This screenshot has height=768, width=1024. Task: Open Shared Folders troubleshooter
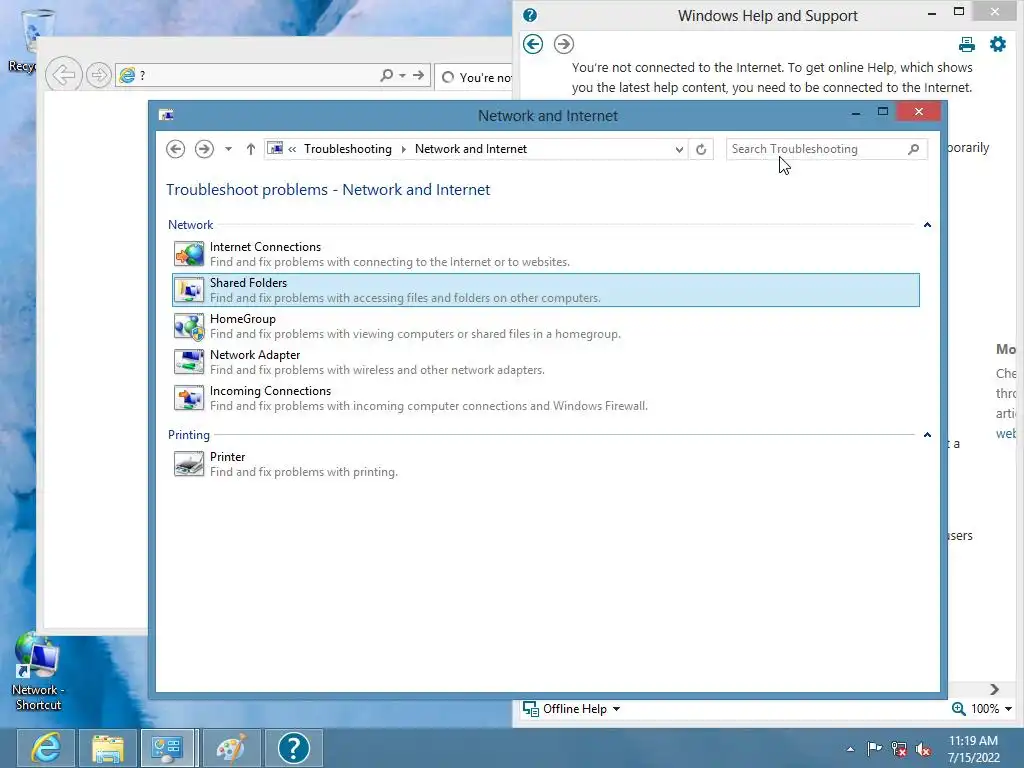point(546,290)
